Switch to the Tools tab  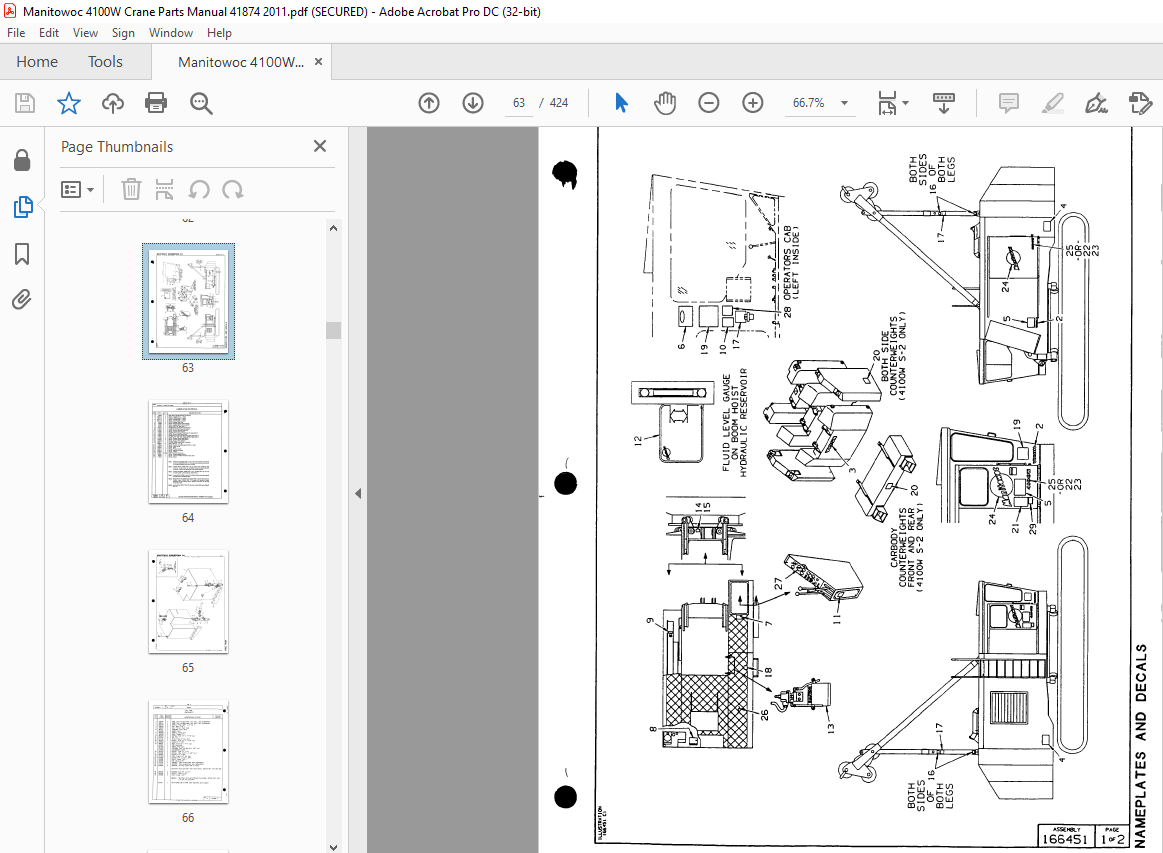point(105,62)
